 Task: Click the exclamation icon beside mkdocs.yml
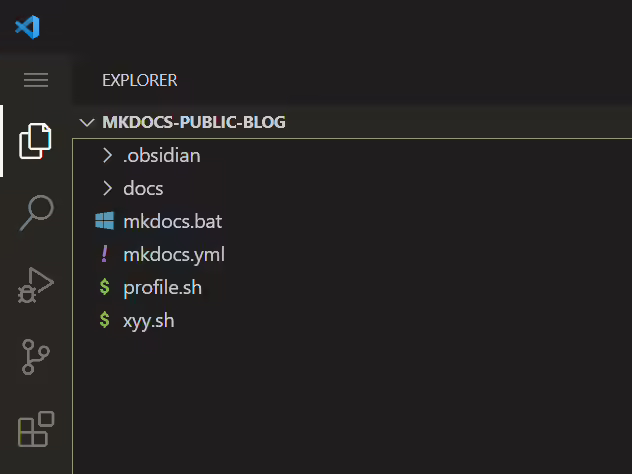coord(104,254)
